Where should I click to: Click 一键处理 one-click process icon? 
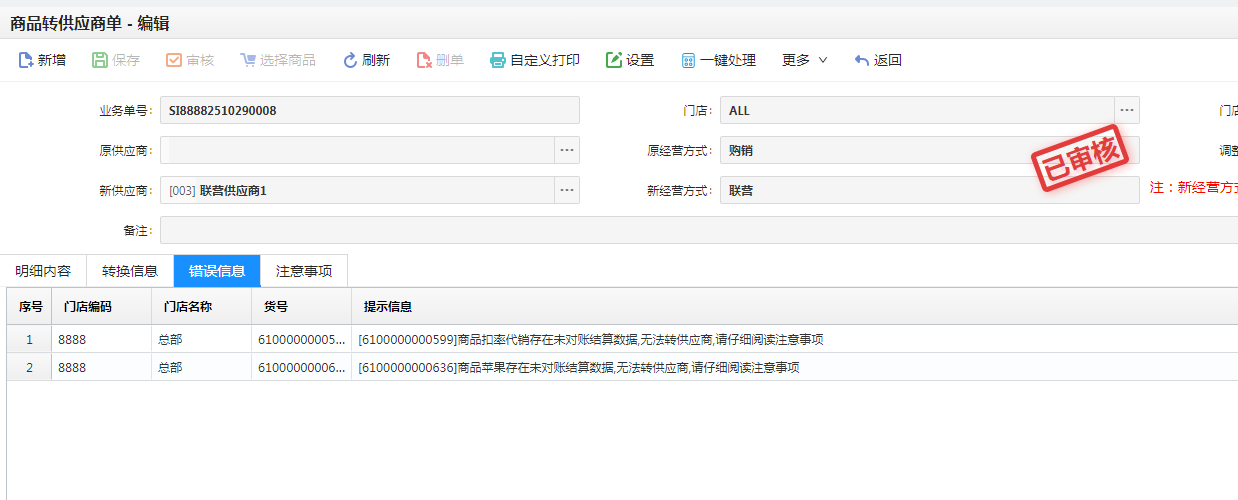click(x=688, y=60)
